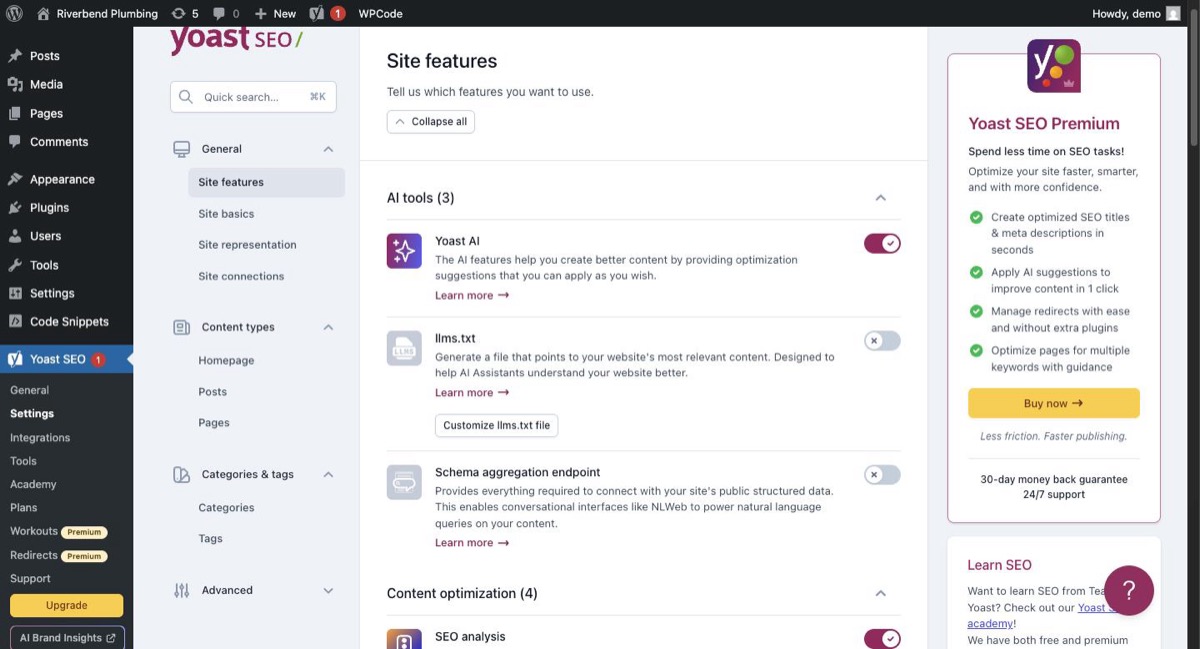Select Site features in settings nav
The image size is (1200, 649).
(x=266, y=182)
